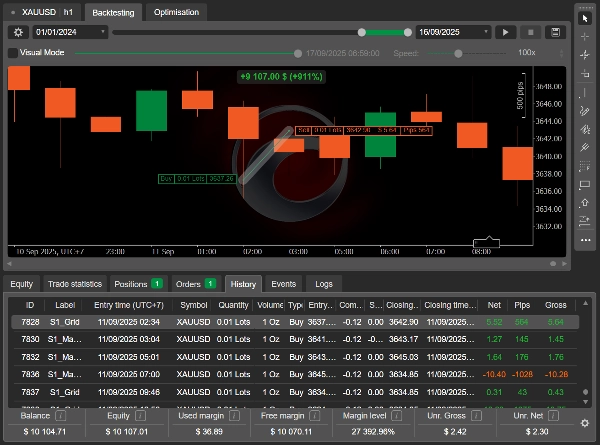This screenshot has height=445, width=600.
Task: Select the pencil freehand drawing tool
Action: (585, 111)
